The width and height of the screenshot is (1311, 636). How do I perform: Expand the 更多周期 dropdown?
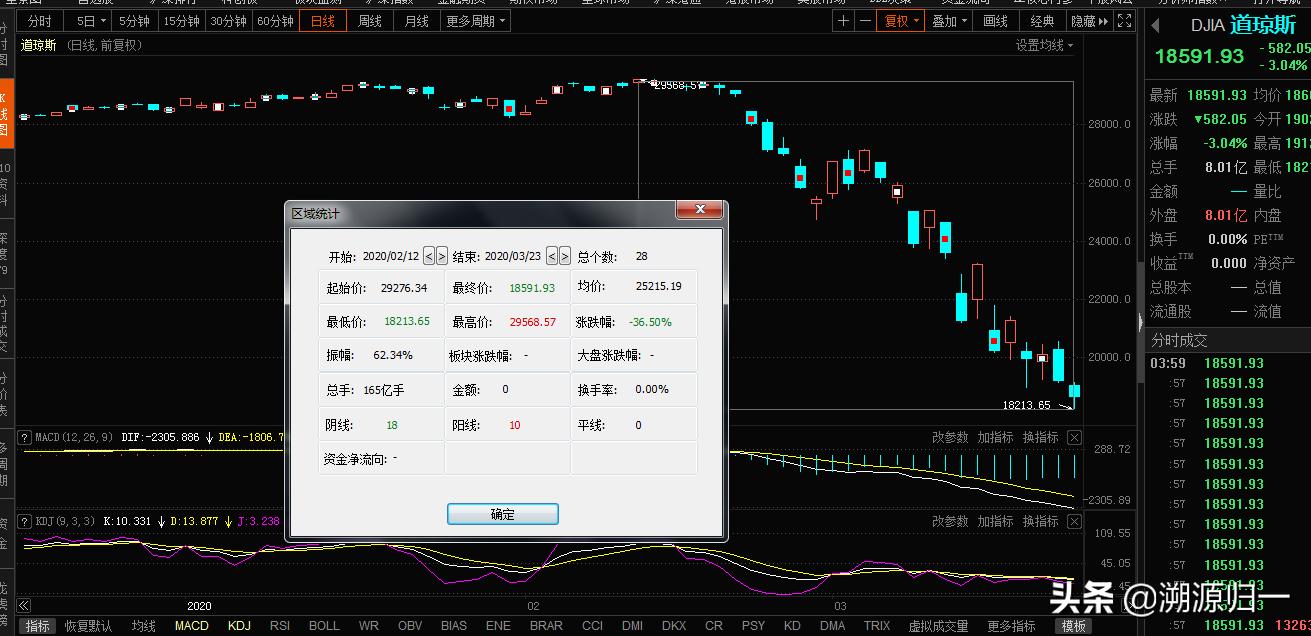coord(475,21)
